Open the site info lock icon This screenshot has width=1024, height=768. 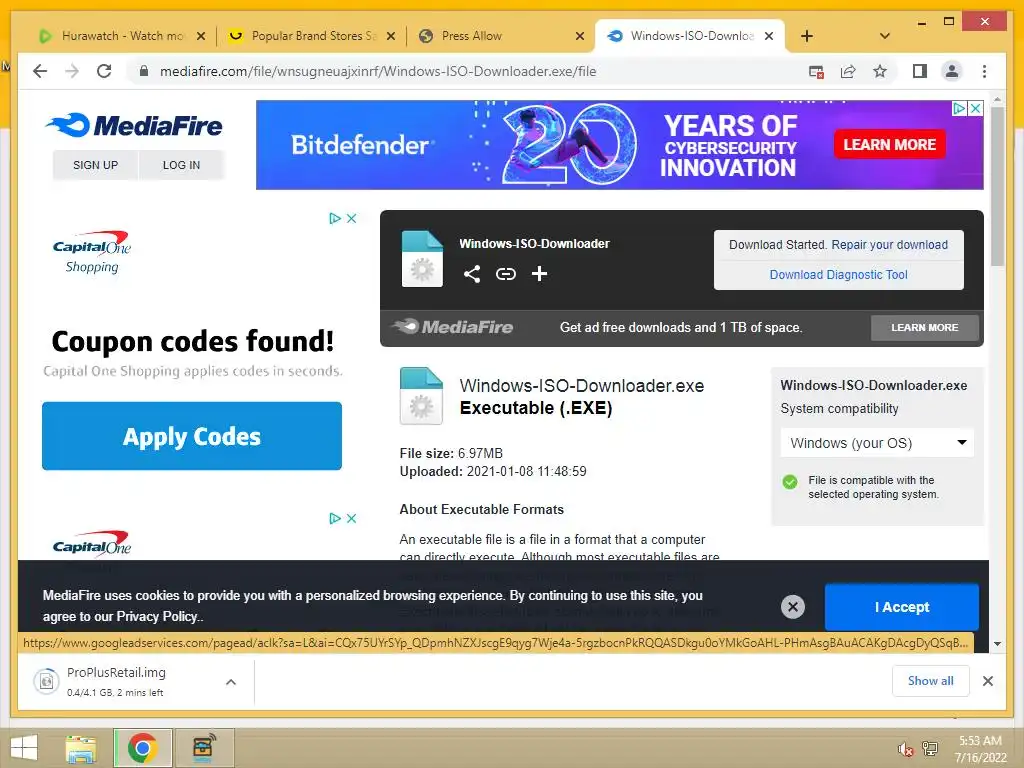coord(144,71)
